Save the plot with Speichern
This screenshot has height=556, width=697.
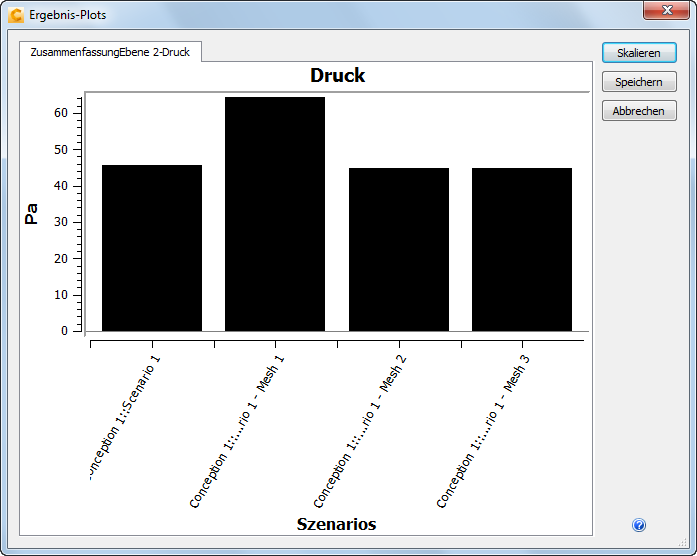click(x=639, y=82)
